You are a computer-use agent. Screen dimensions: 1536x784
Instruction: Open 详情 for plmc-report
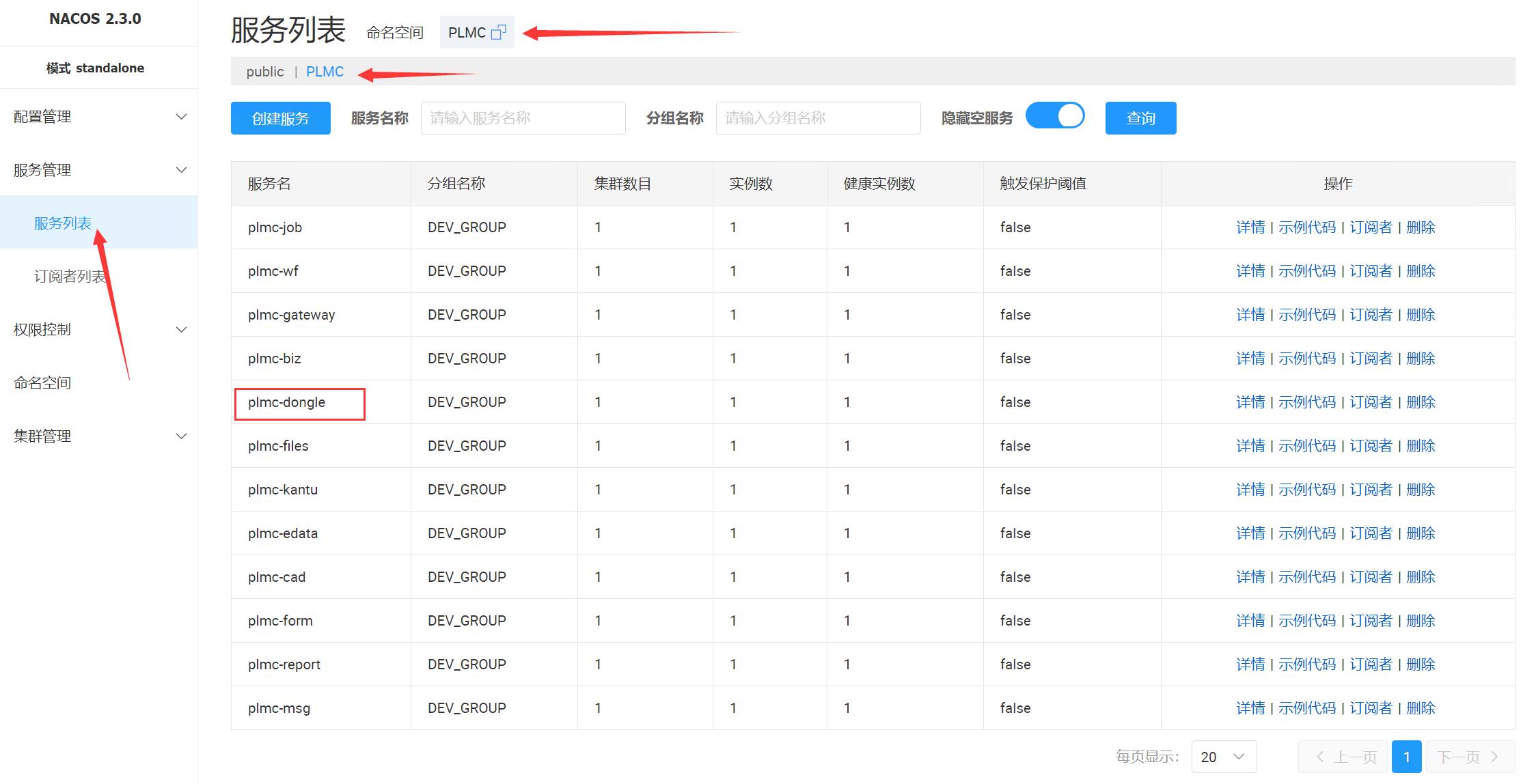click(1250, 664)
